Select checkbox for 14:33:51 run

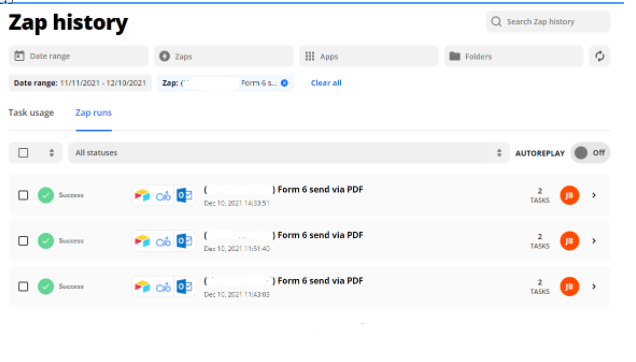coord(23,195)
